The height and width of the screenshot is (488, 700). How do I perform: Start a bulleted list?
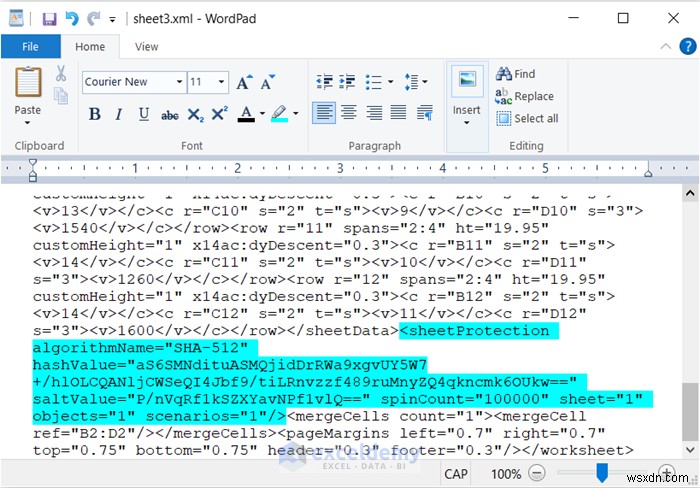point(373,82)
